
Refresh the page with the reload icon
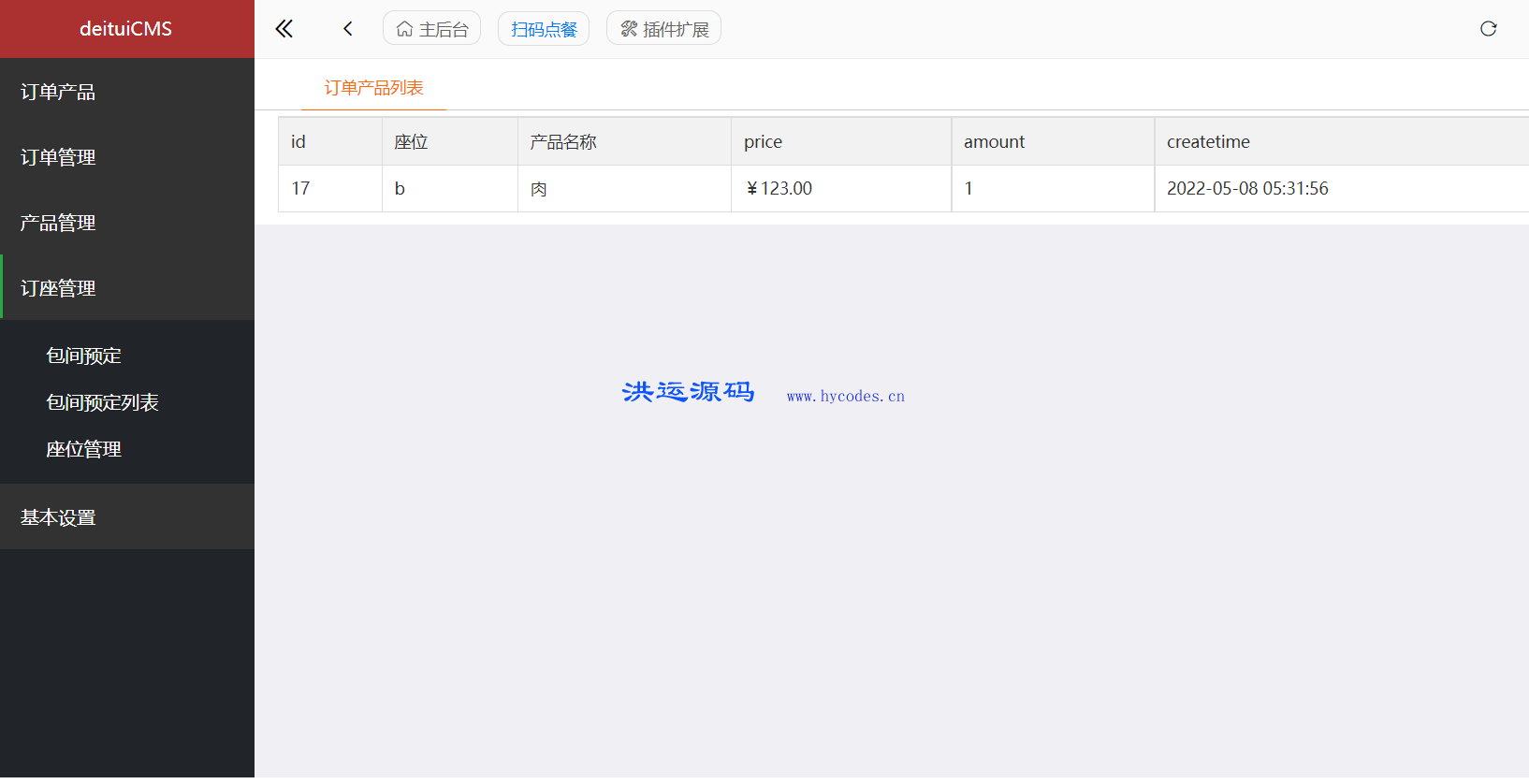point(1488,29)
